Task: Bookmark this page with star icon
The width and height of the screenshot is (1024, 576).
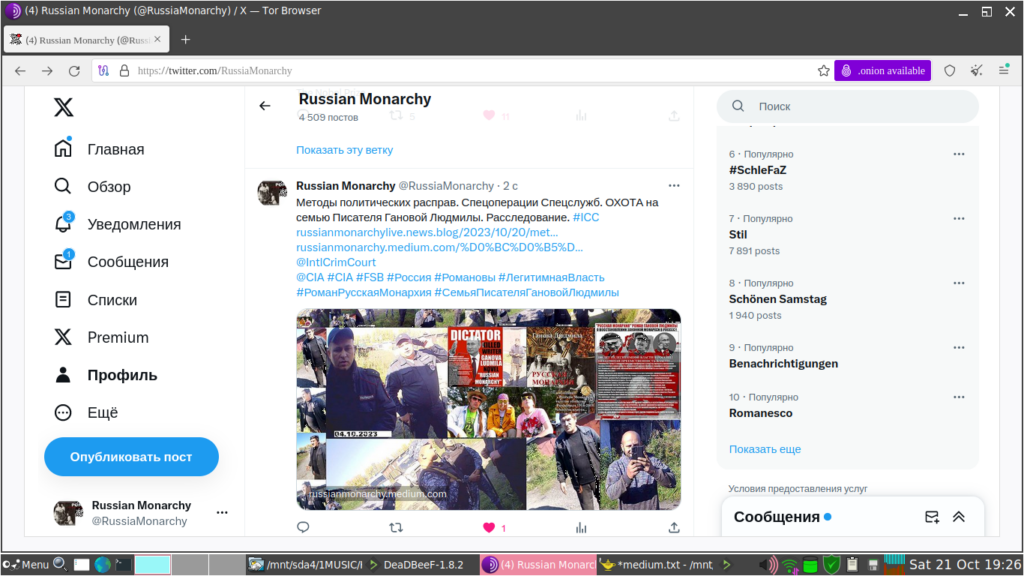Action: tap(824, 71)
